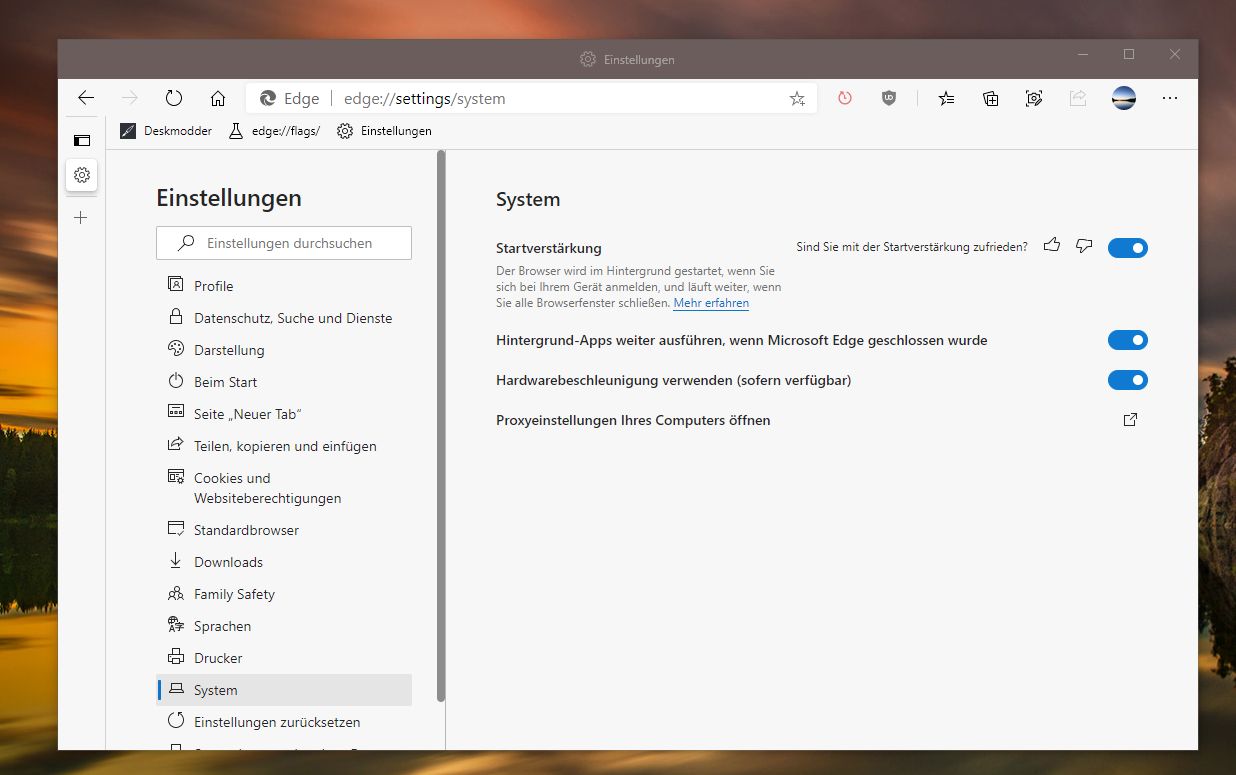The image size is (1236, 775).
Task: Follow the Mehr erfahren link
Action: [x=711, y=303]
